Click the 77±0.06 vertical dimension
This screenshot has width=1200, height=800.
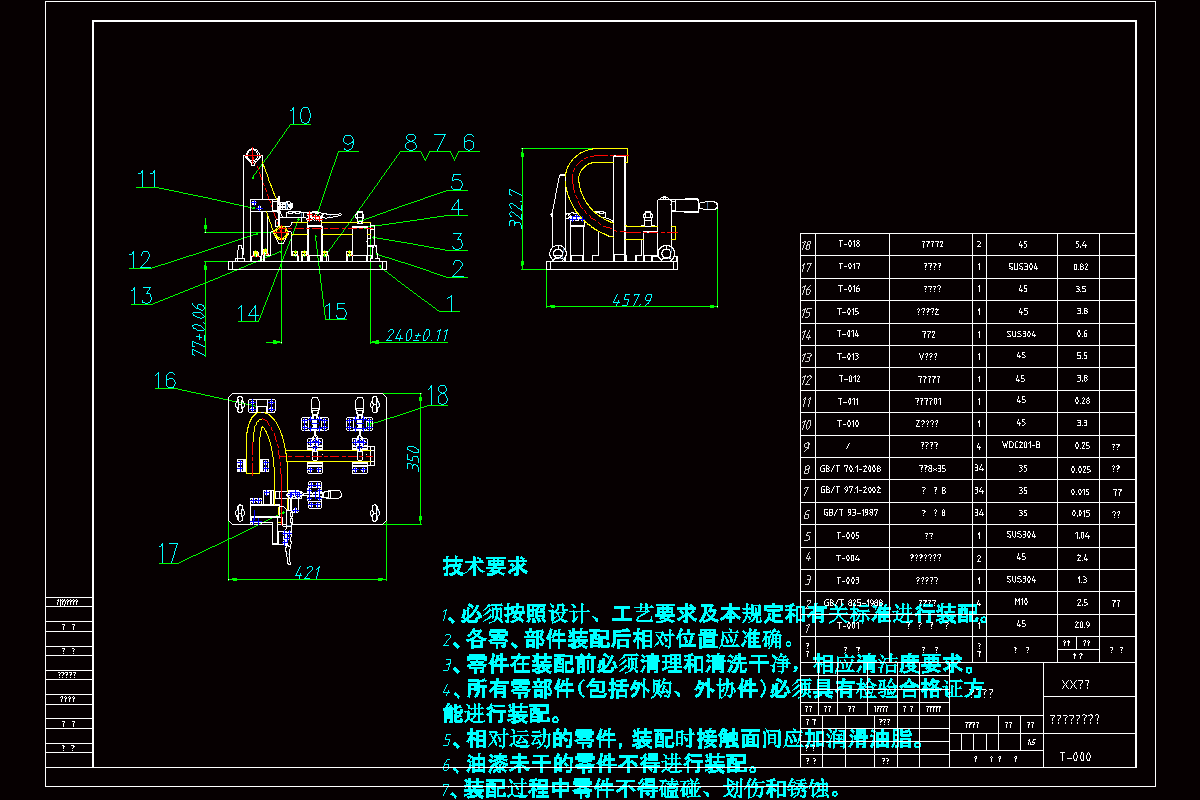tap(199, 331)
